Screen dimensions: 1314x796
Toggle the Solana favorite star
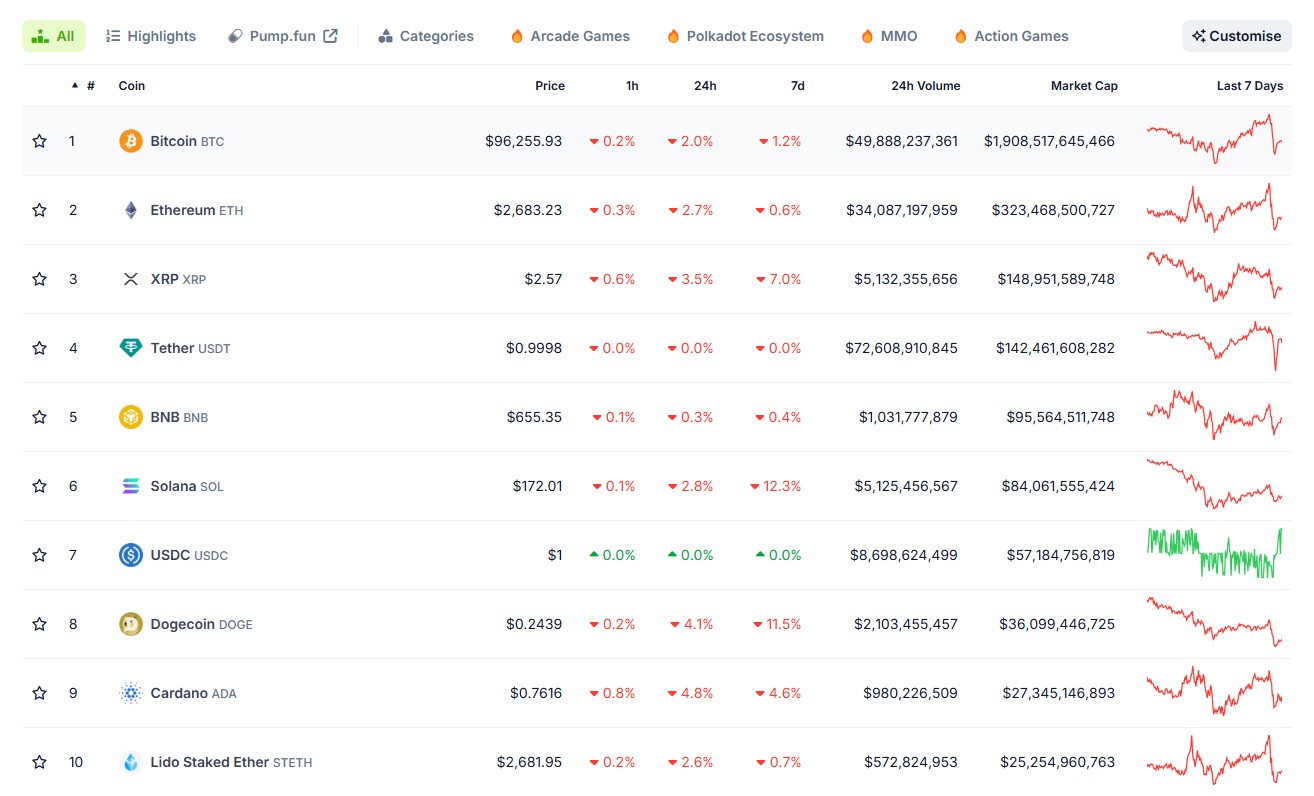coord(39,486)
